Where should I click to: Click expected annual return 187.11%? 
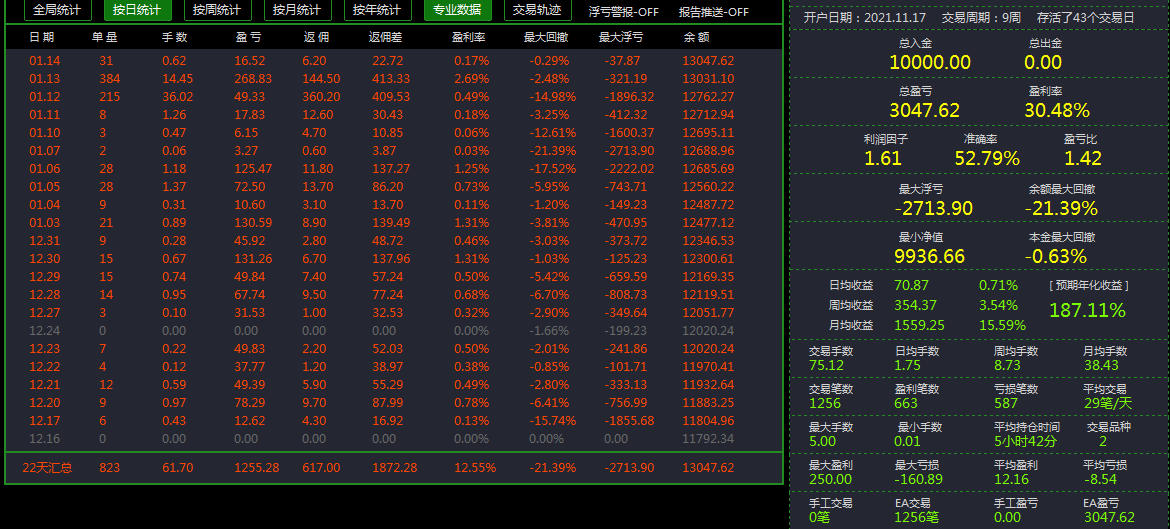(1088, 310)
